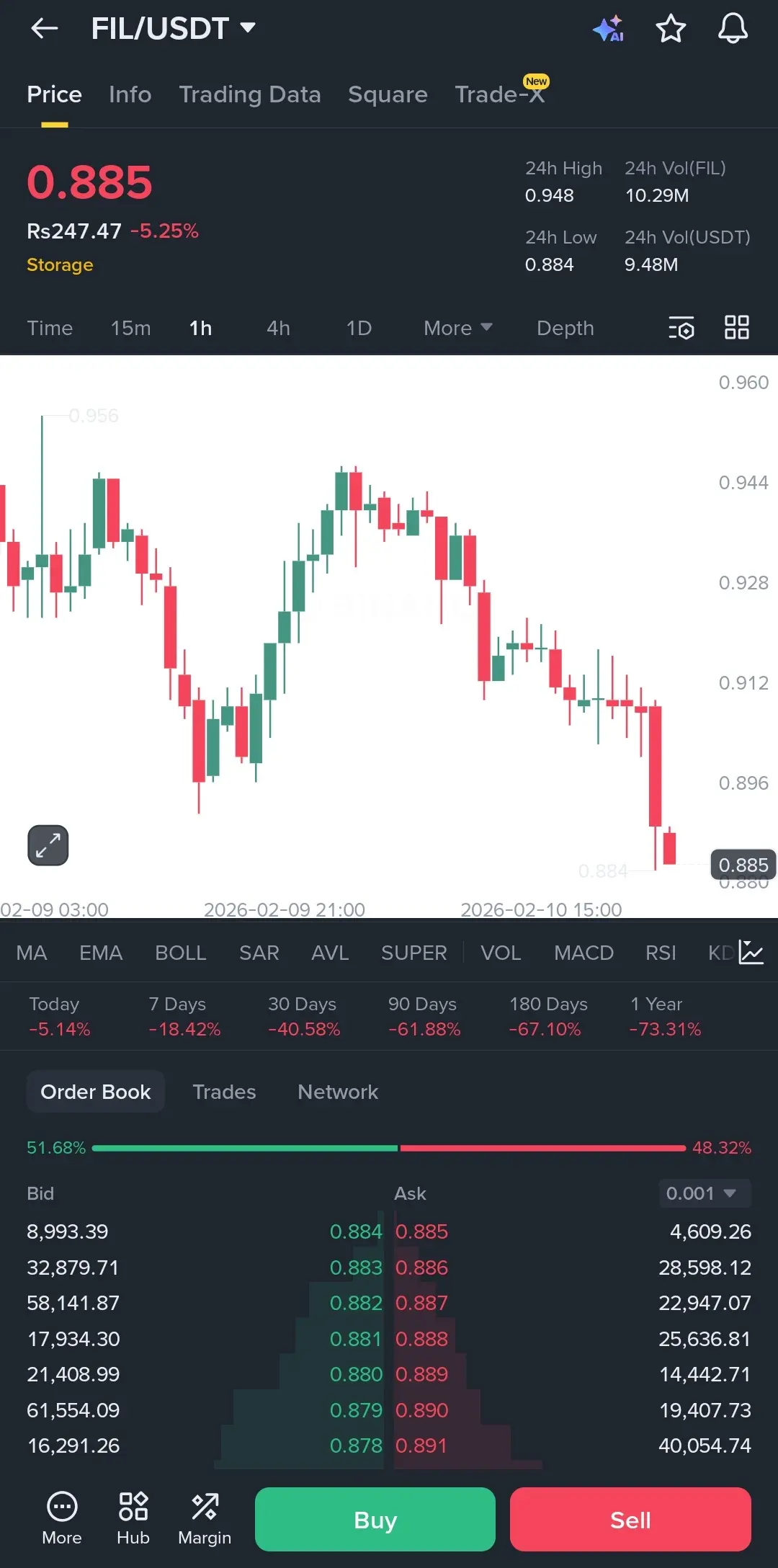
Task: Select the 15m chart interval
Action: [131, 328]
